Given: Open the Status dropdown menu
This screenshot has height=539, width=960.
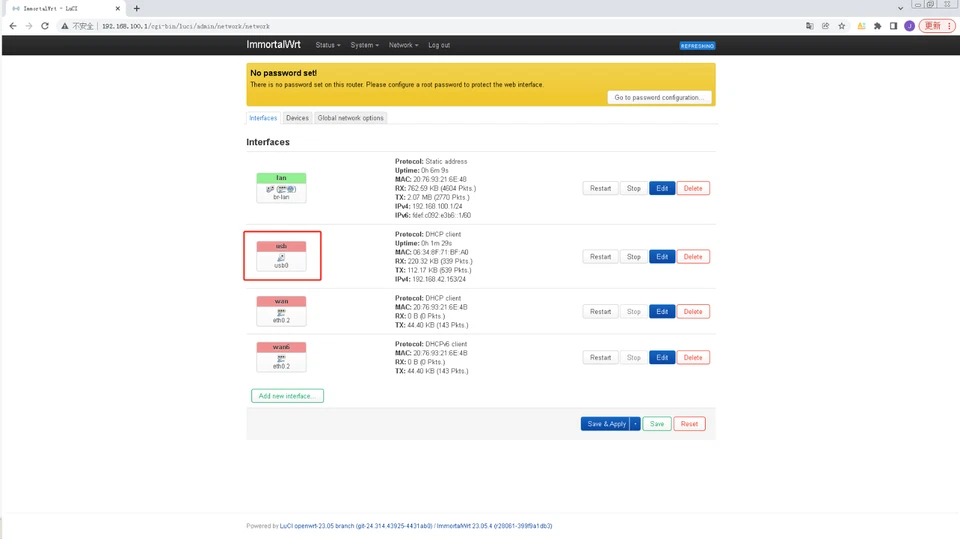Looking at the screenshot, I should [328, 45].
